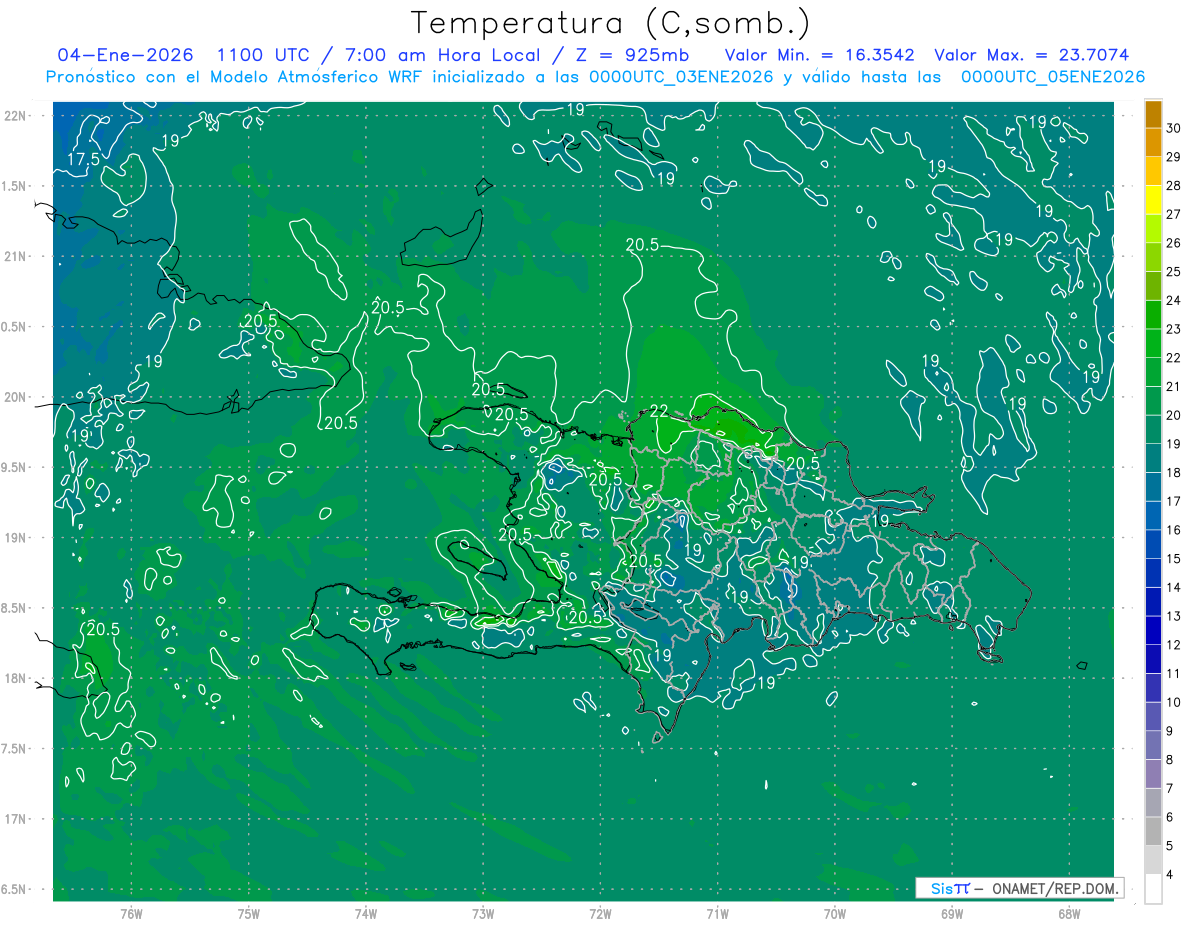The width and height of the screenshot is (1200, 927).
Task: Click the color scale number 30
Action: (1174, 128)
